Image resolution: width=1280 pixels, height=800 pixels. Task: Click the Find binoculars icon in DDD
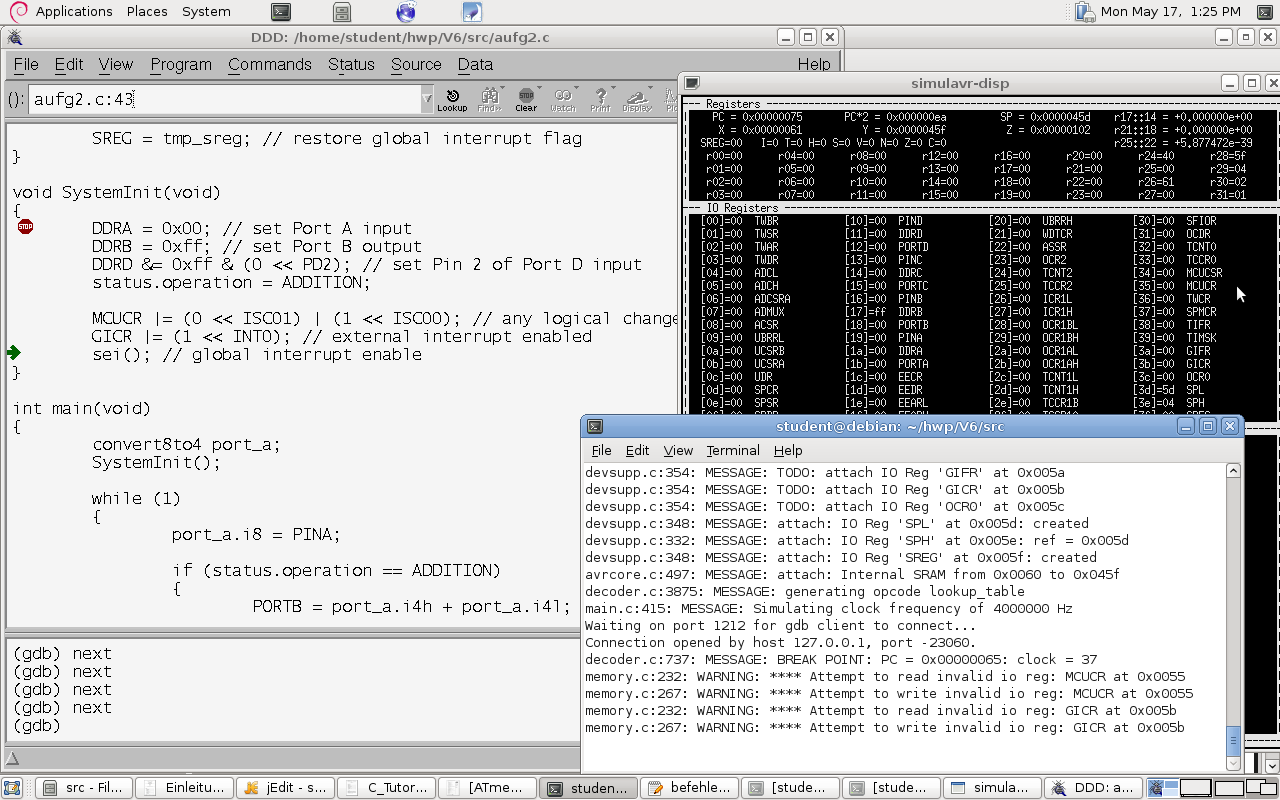(488, 97)
